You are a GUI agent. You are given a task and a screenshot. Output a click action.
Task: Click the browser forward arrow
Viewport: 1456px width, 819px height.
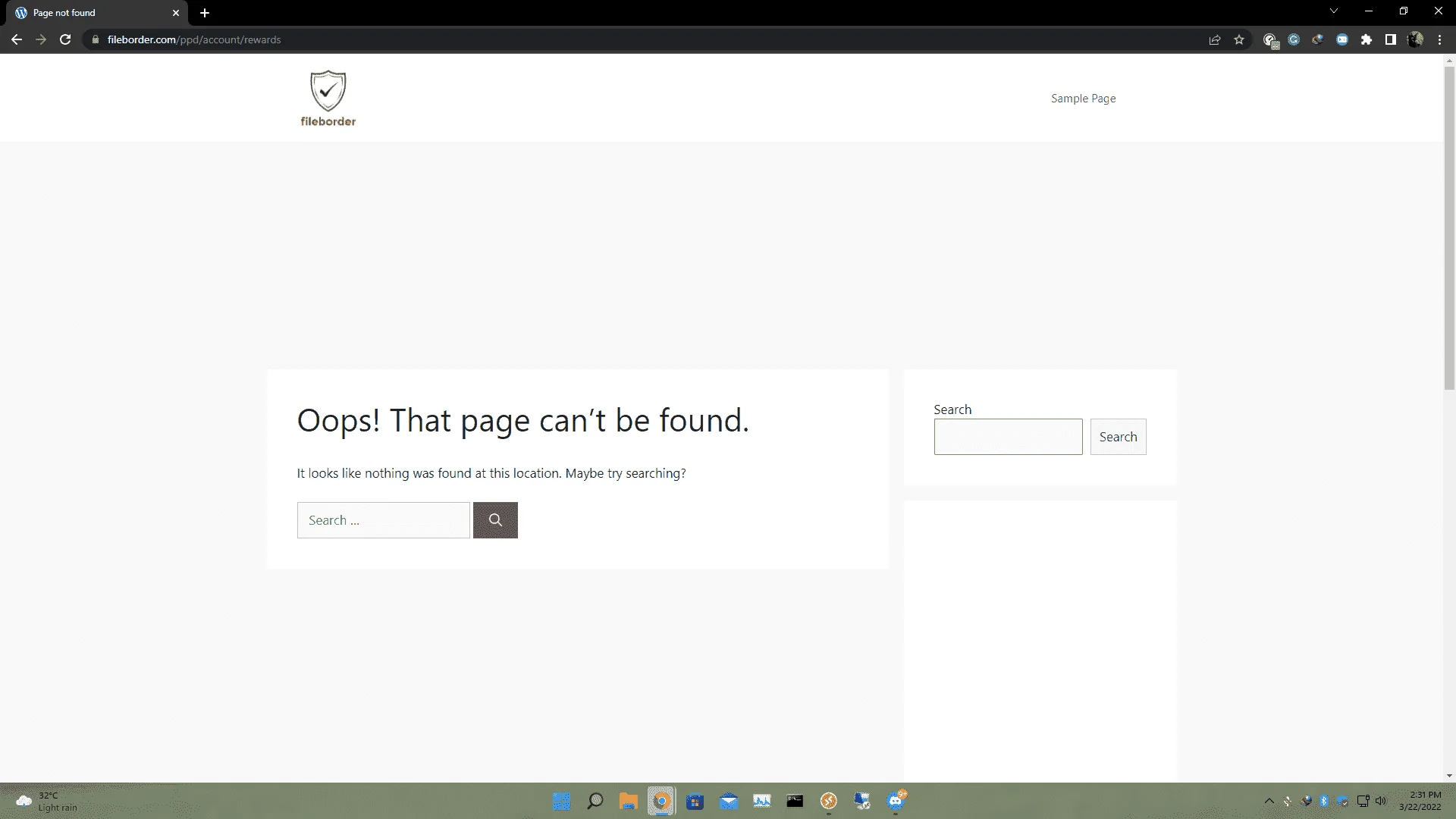pos(41,39)
